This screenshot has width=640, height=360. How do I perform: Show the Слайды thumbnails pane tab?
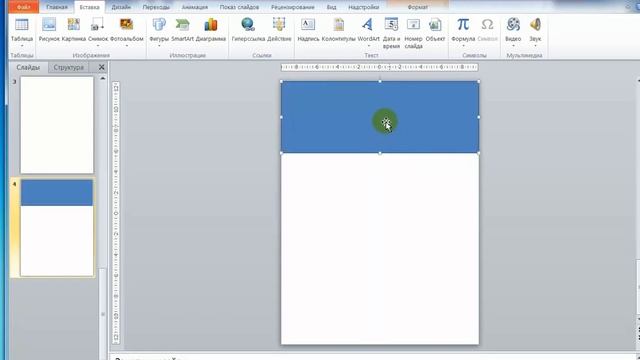point(28,67)
